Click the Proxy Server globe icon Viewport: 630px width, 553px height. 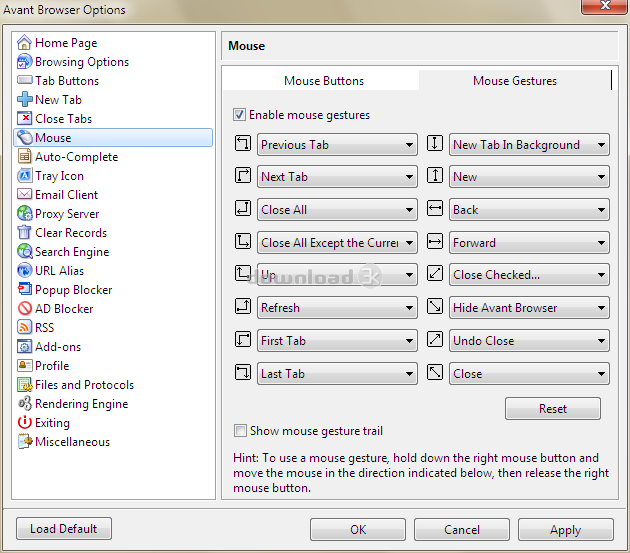25,214
